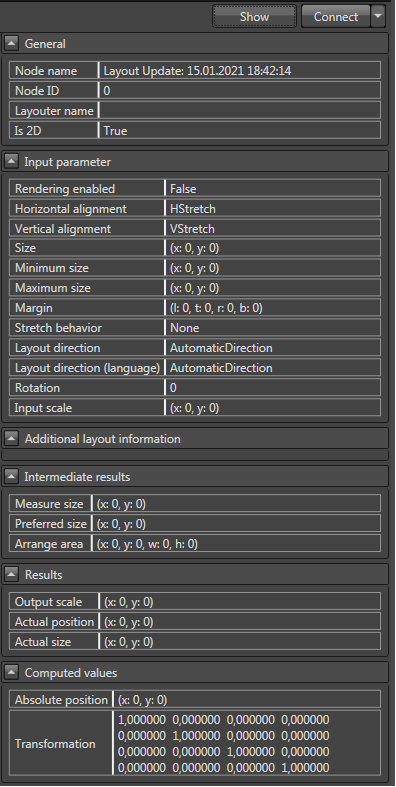Collapse the Computed values section
The height and width of the screenshot is (787, 396).
click(x=12, y=672)
